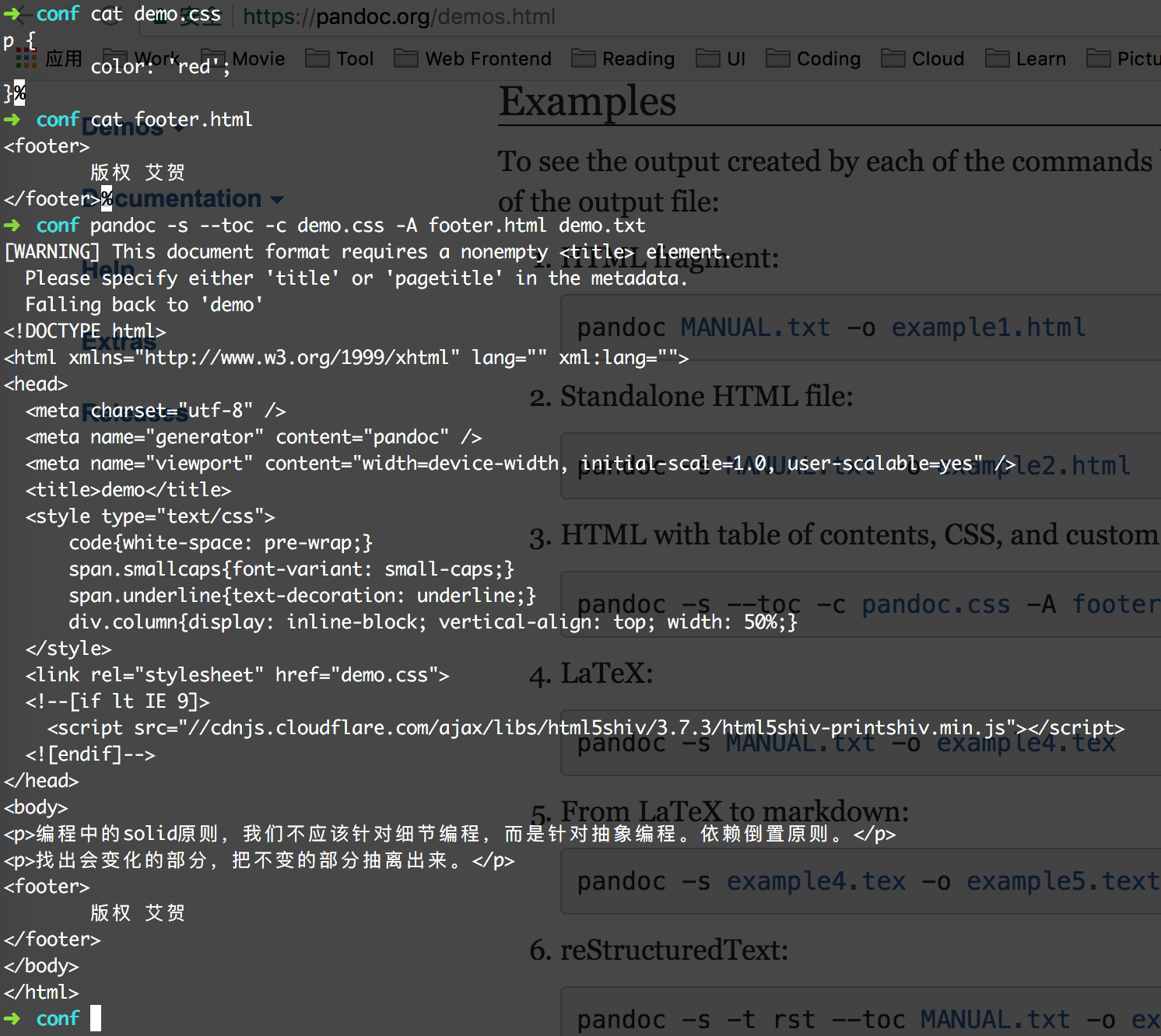1161x1036 pixels.
Task: Open the Coding bookmarks folder
Action: point(813,59)
